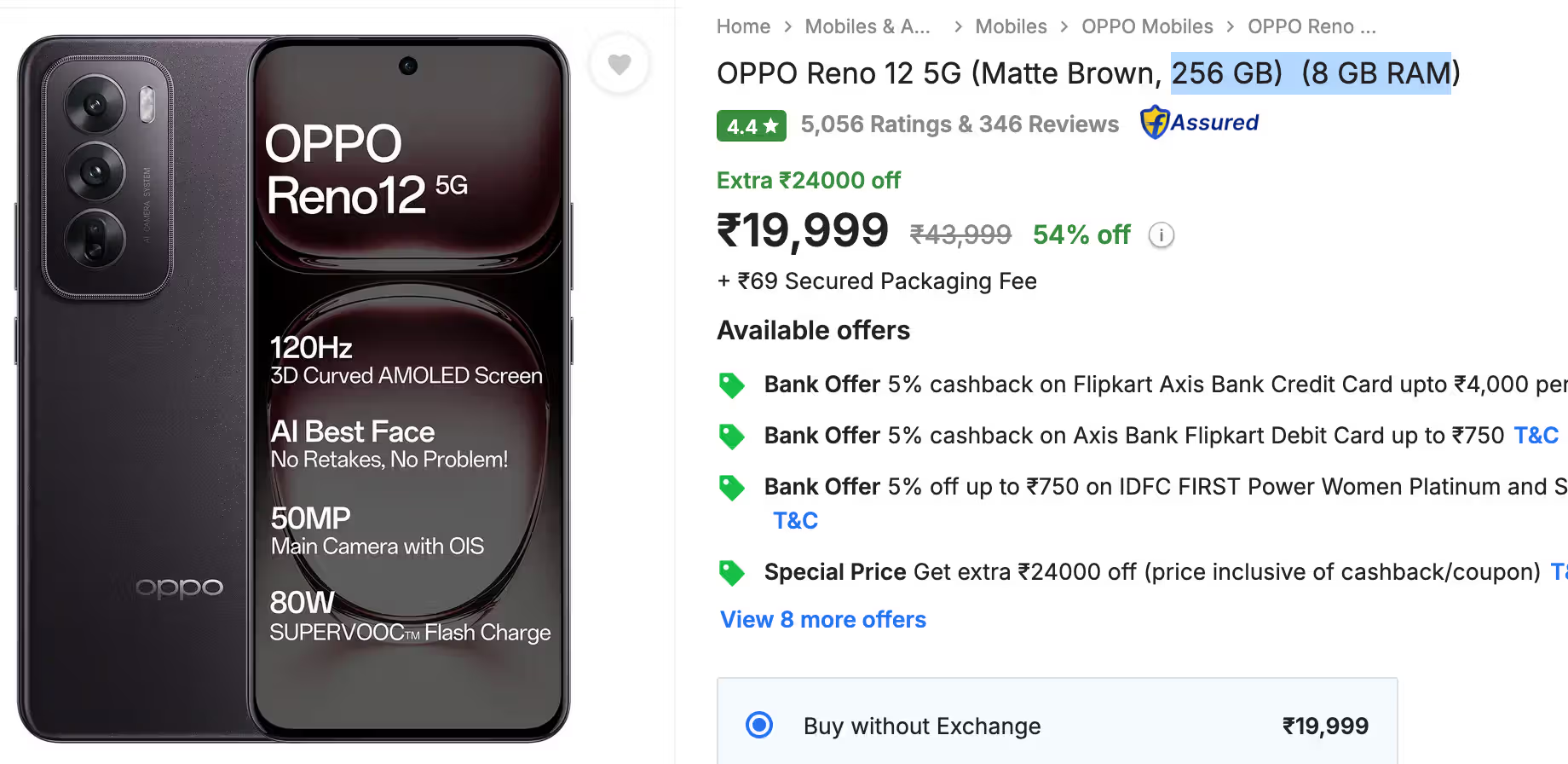This screenshot has height=764, width=1568.
Task: Open T&C link for Axis Debit Card offer
Action: coord(1536,436)
